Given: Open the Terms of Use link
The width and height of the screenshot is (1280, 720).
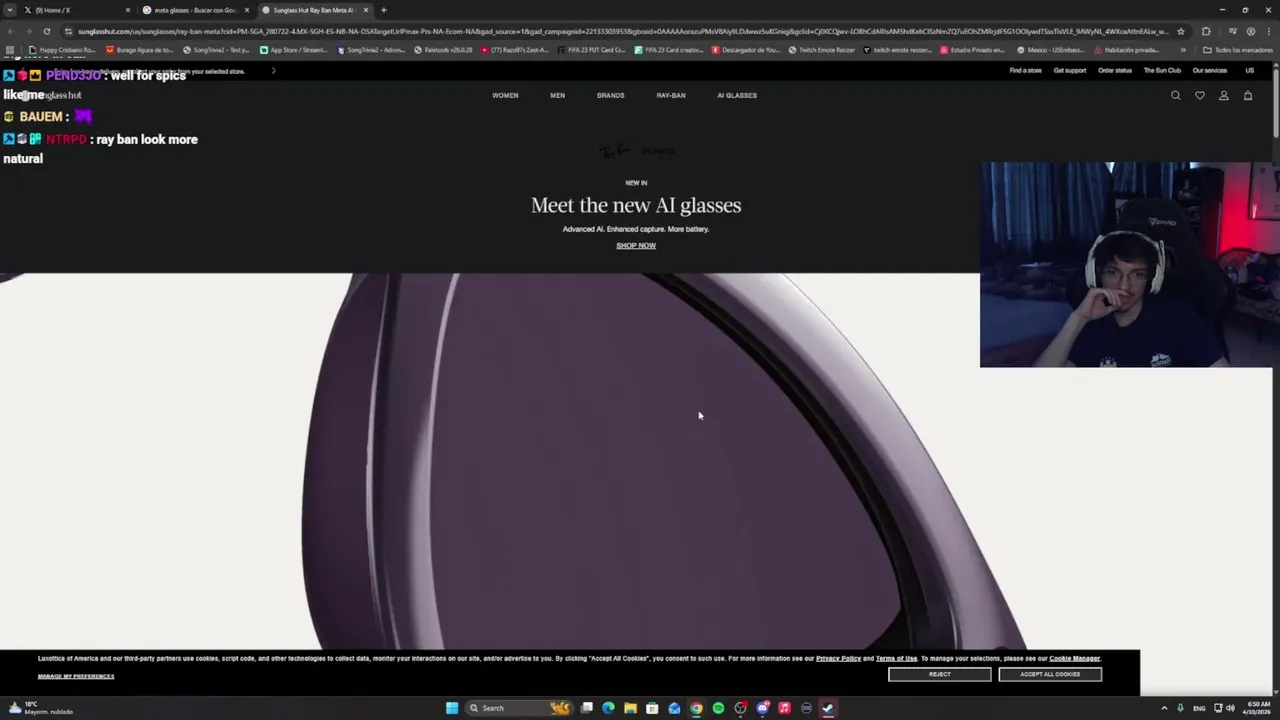Looking at the screenshot, I should coord(896,658).
